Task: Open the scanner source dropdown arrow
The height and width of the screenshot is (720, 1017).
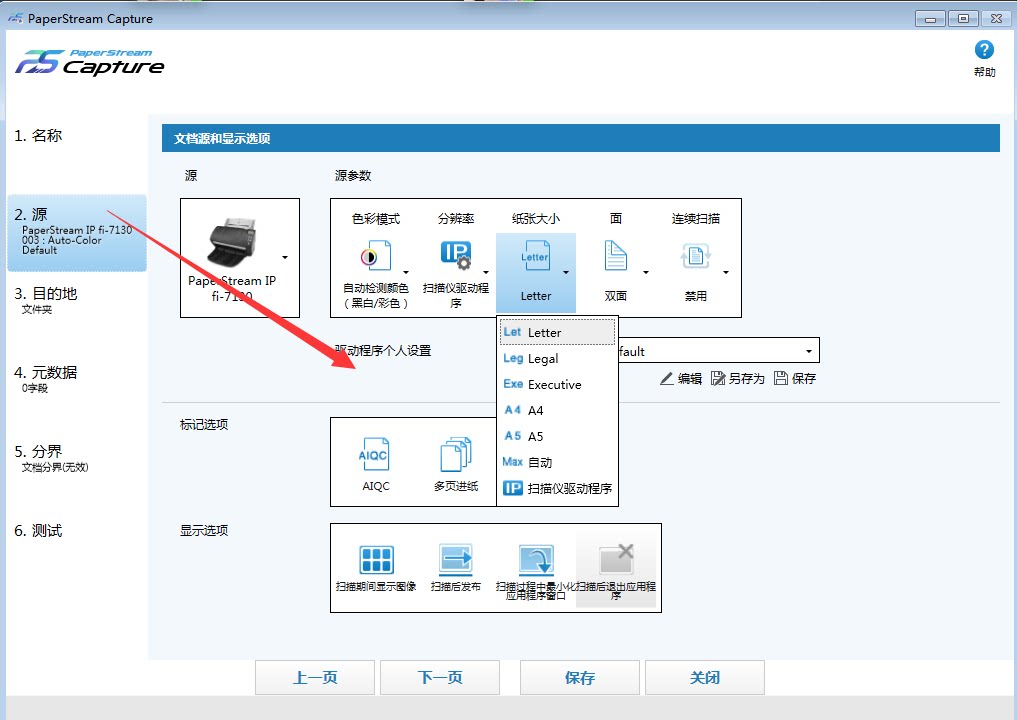Action: [x=285, y=258]
